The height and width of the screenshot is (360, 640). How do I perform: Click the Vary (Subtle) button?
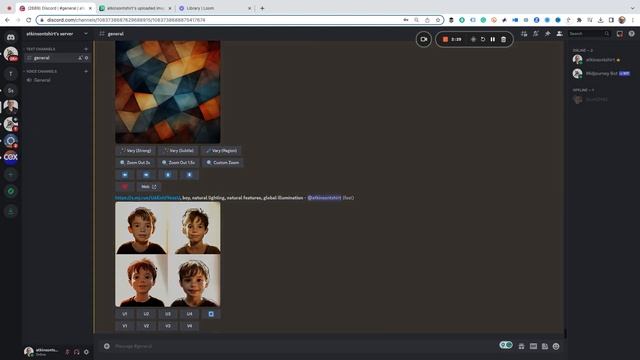(178, 151)
